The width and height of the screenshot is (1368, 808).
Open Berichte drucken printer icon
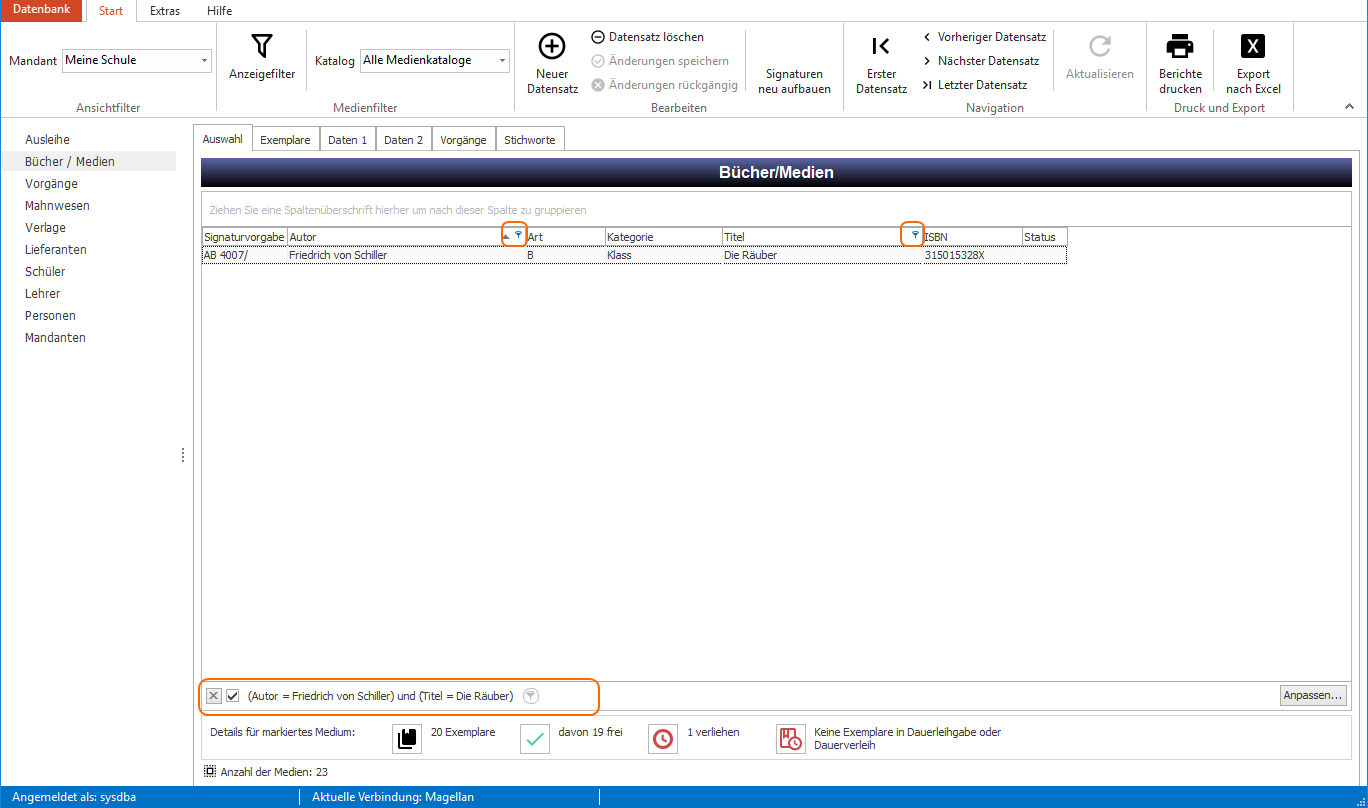coord(1181,46)
